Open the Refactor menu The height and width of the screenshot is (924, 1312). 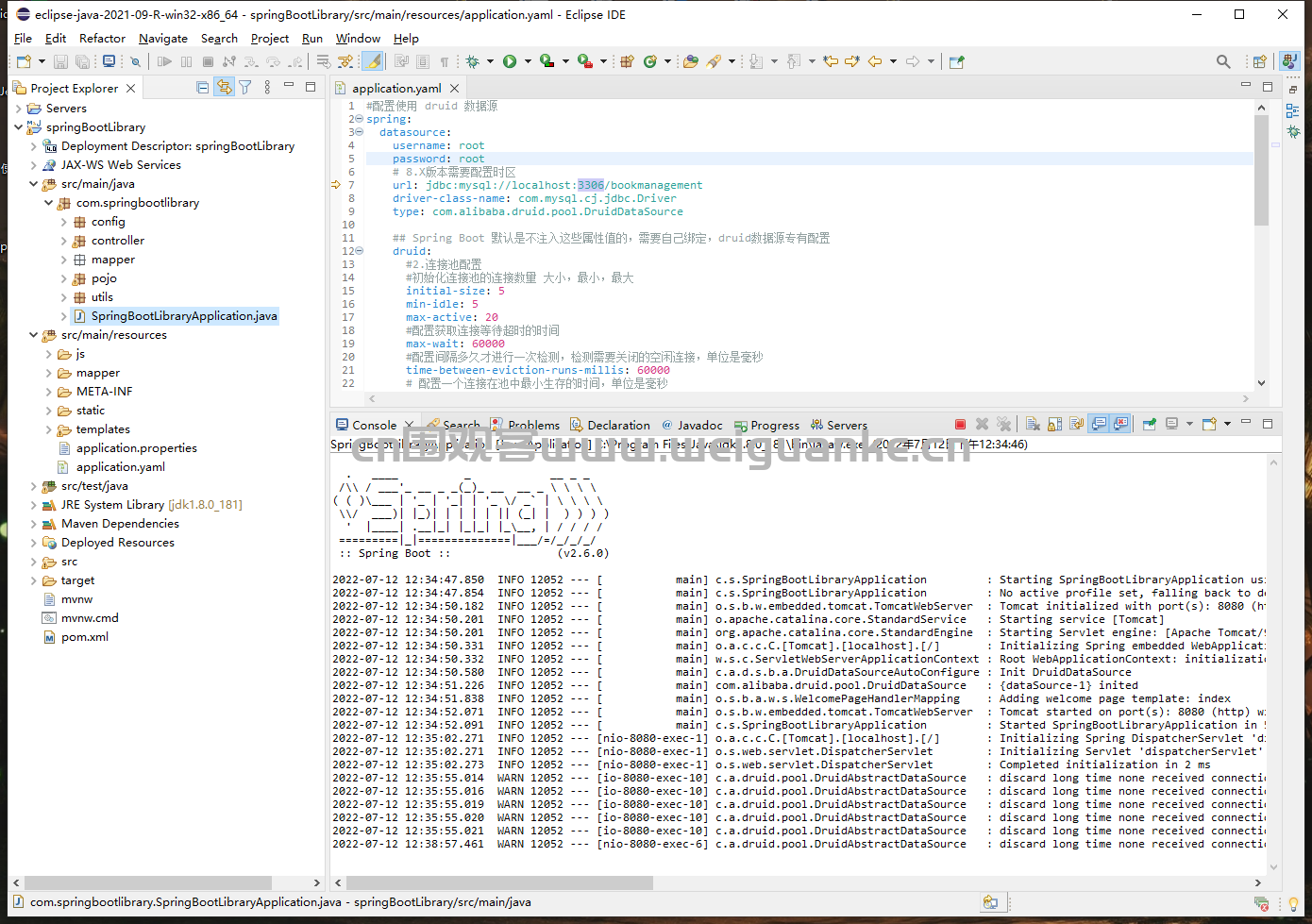(x=102, y=38)
